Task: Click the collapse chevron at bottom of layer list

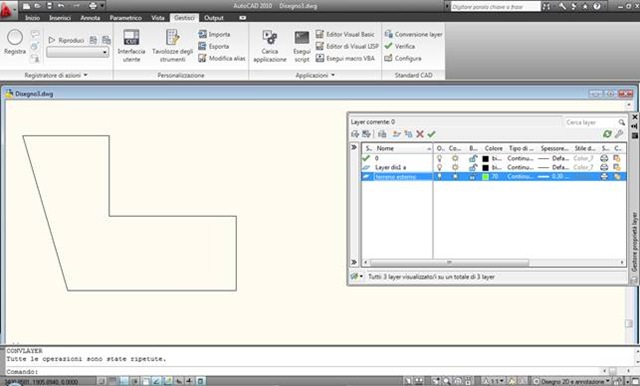Action: coord(354,262)
